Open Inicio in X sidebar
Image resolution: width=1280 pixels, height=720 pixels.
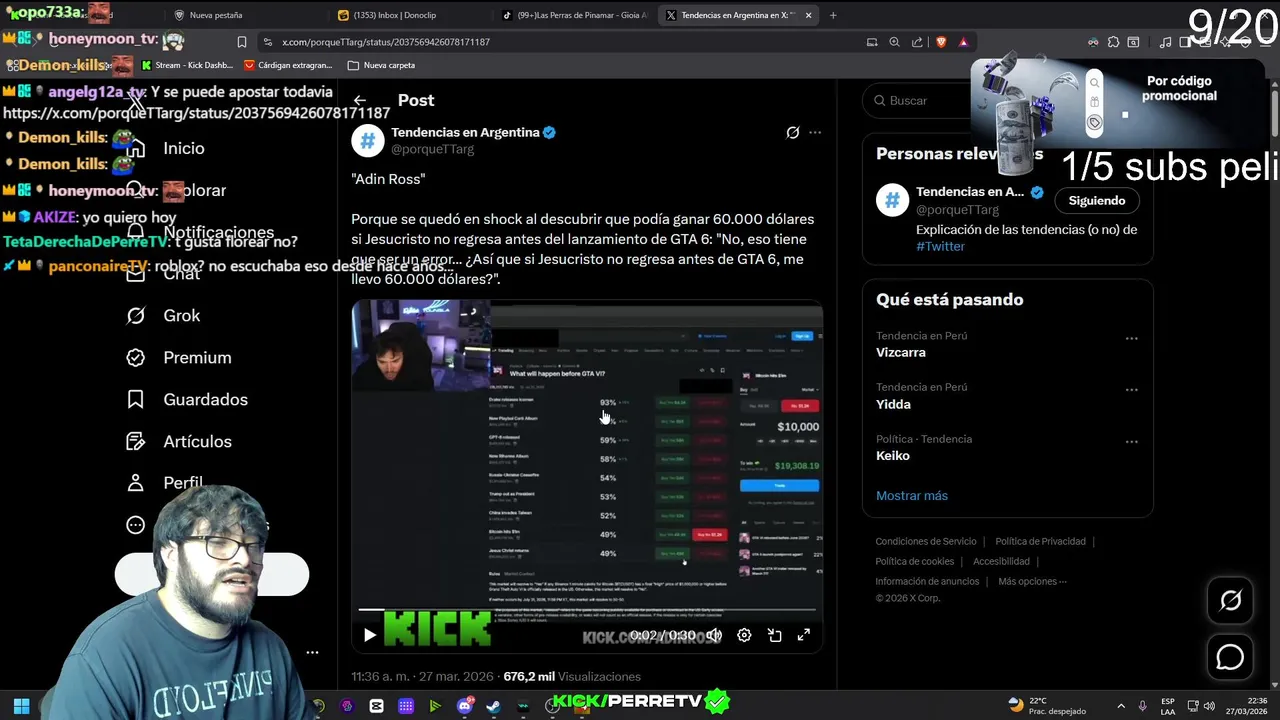(x=183, y=148)
